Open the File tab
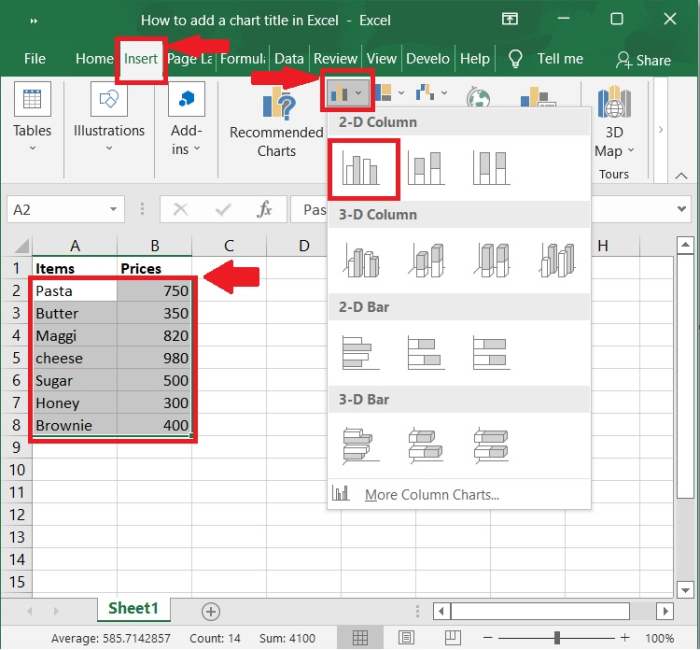Viewport: 700px width, 650px height. [35, 58]
